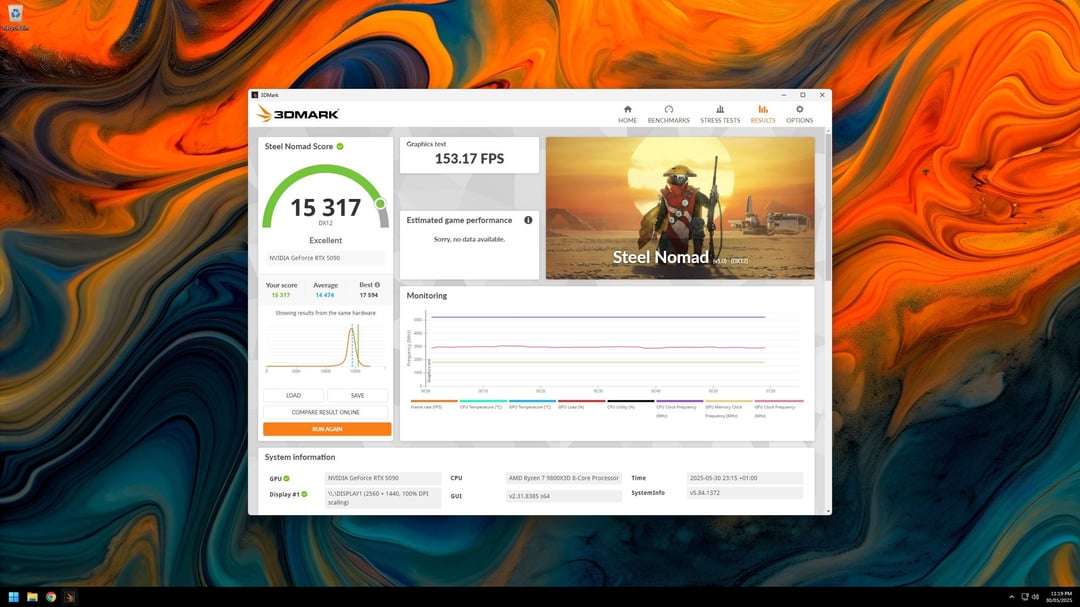Click Average score value 14 474

(324, 295)
